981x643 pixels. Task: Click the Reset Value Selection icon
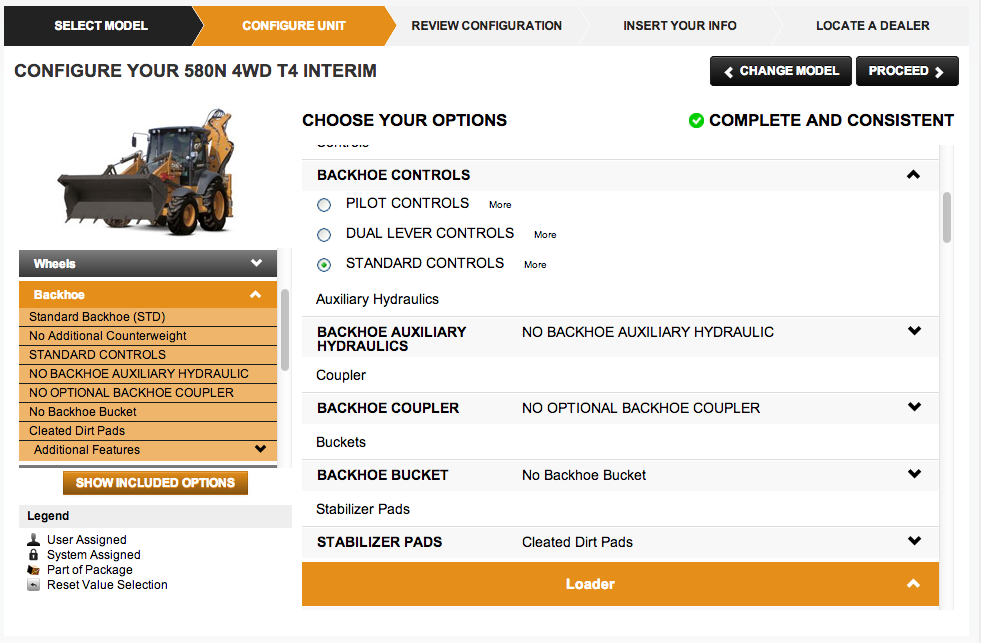31,584
